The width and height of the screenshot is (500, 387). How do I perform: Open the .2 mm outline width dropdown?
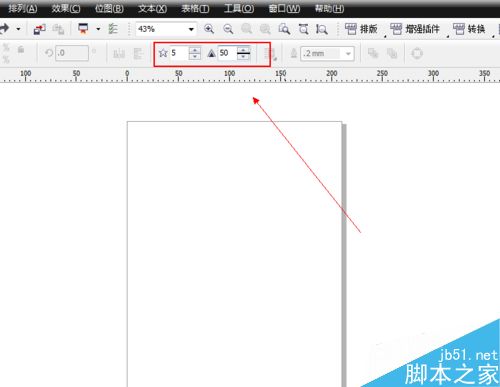(348, 54)
